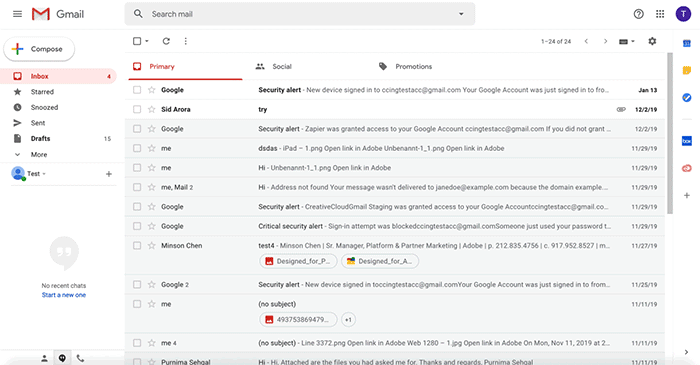700x365 pixels.
Task: Open the Settings gear
Action: click(x=652, y=41)
